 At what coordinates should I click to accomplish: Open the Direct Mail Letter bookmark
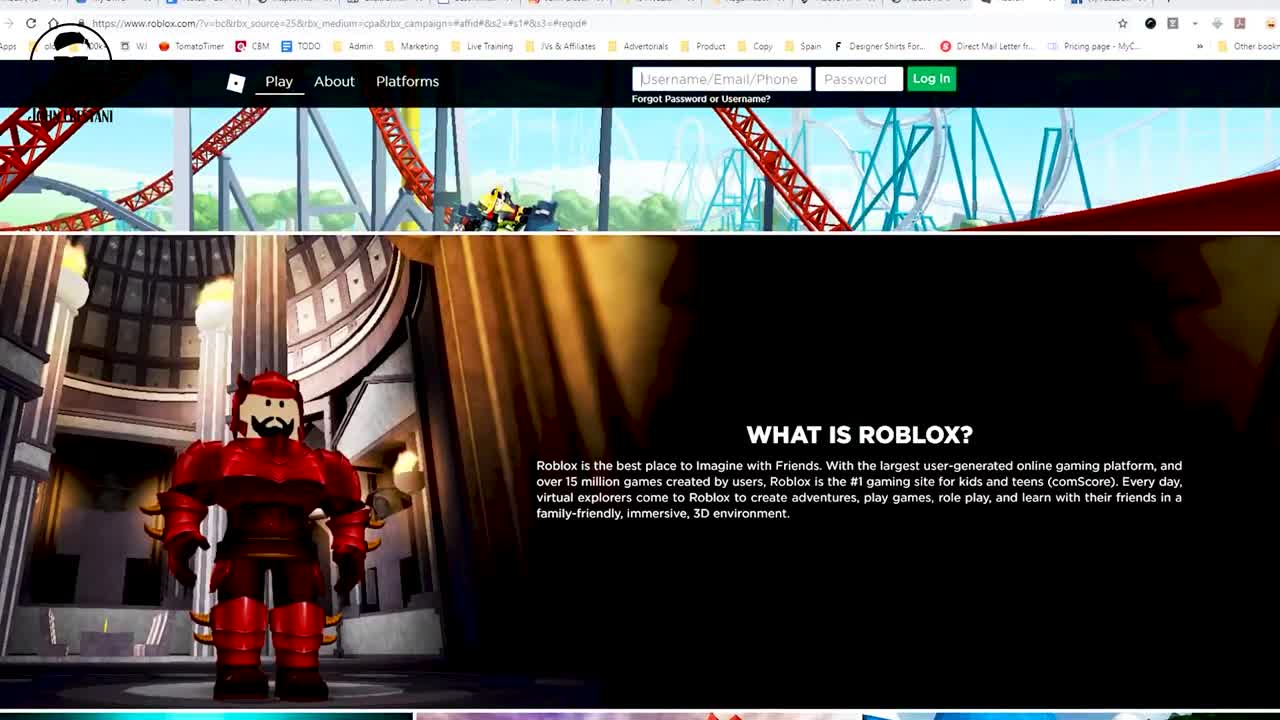987,46
